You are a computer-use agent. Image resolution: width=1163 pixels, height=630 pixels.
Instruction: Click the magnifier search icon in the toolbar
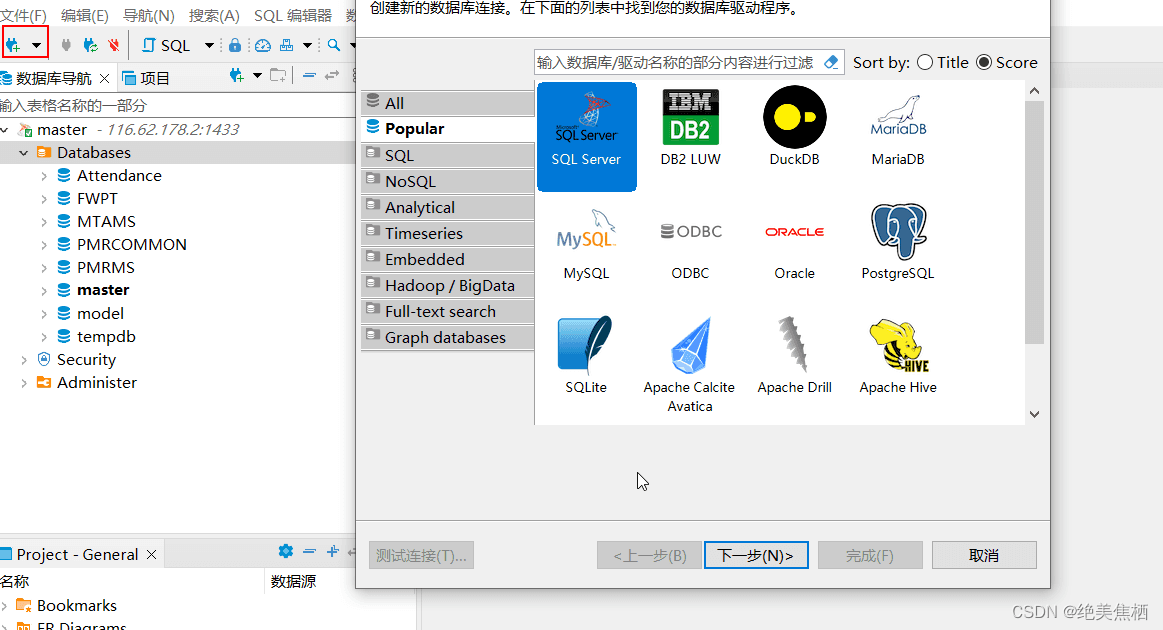tap(334, 45)
